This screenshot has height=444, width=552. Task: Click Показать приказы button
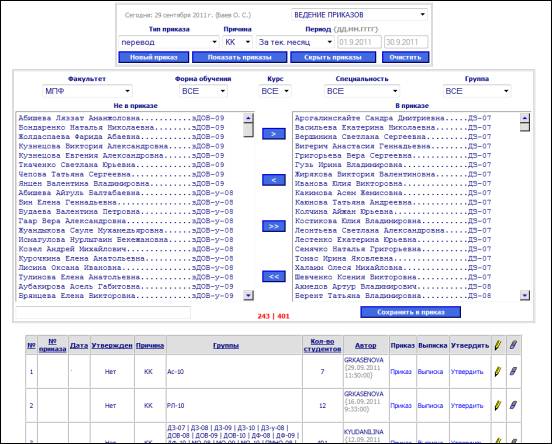[239, 57]
